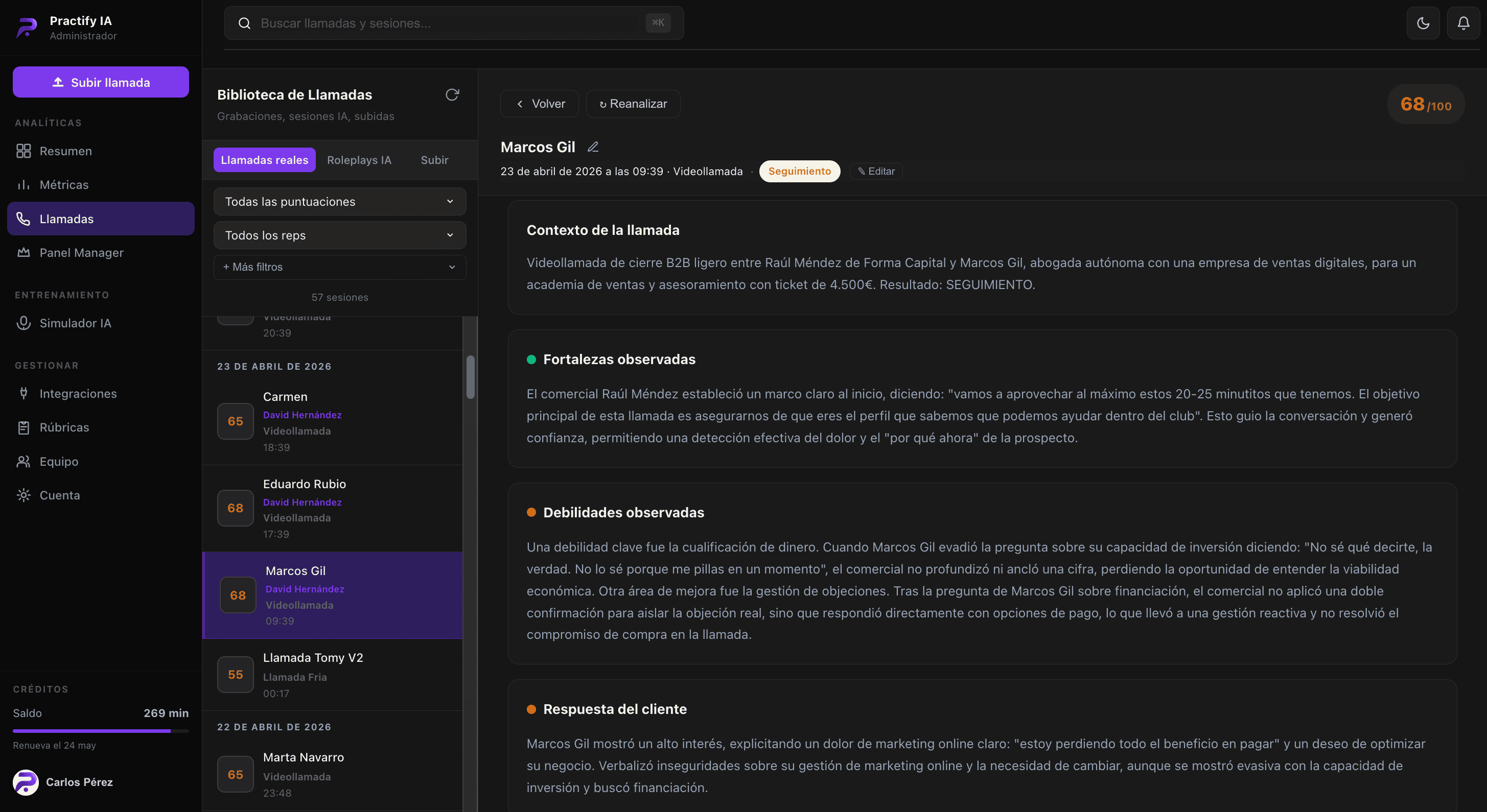The height and width of the screenshot is (812, 1487).
Task: Click the 269 min balance value
Action: pos(166,713)
